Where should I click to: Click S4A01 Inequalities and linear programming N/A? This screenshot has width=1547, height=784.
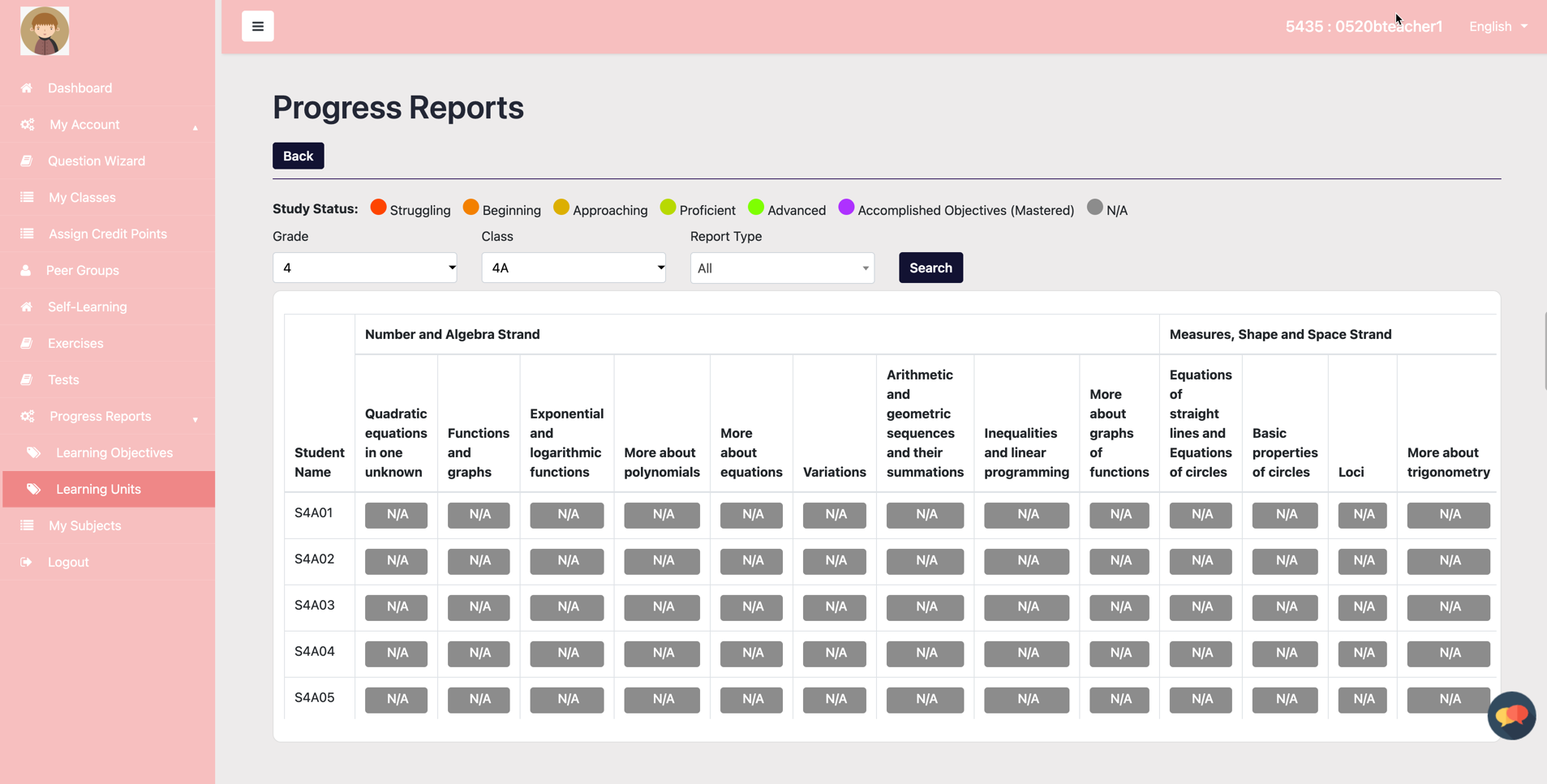click(x=1027, y=515)
